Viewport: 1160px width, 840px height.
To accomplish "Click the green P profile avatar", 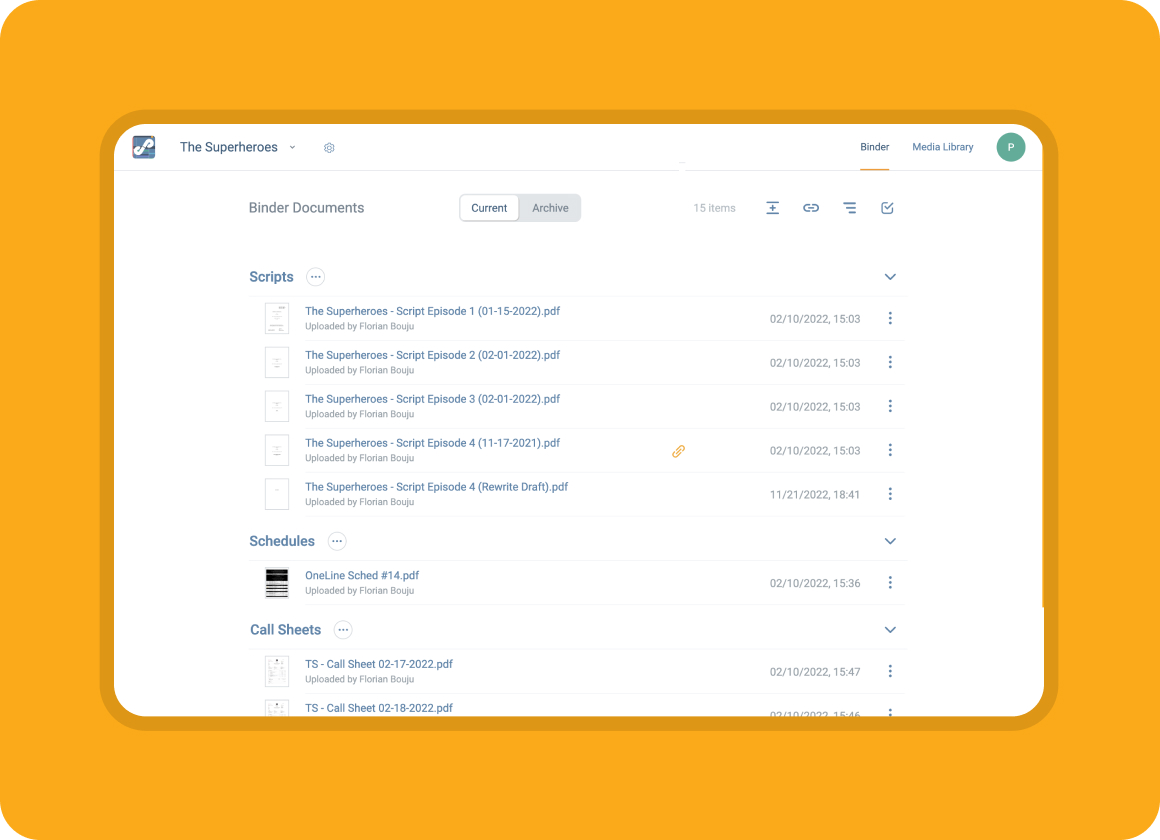I will click(1010, 147).
